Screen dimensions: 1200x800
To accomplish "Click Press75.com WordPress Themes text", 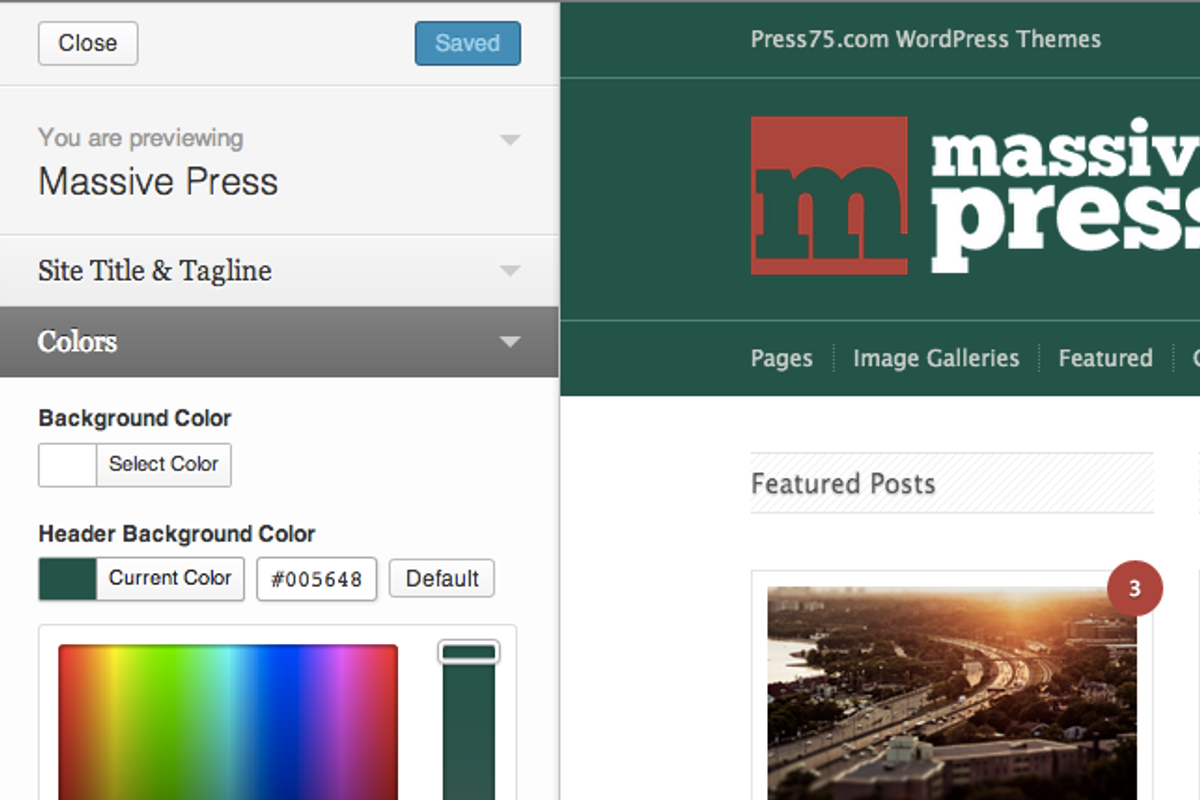I will click(x=926, y=40).
